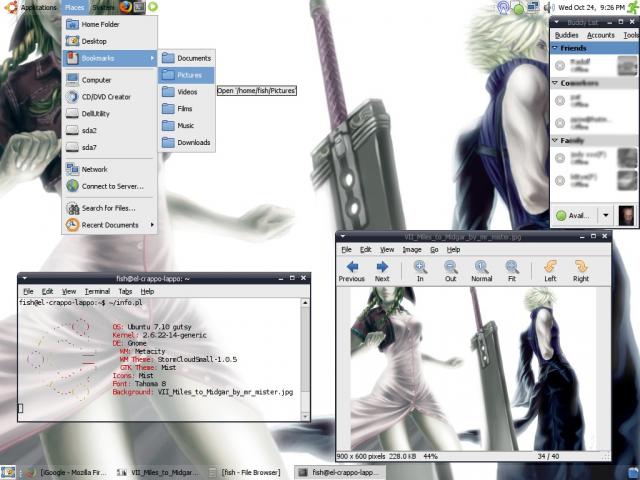
Task: Open Network locations
Action: pos(109,169)
